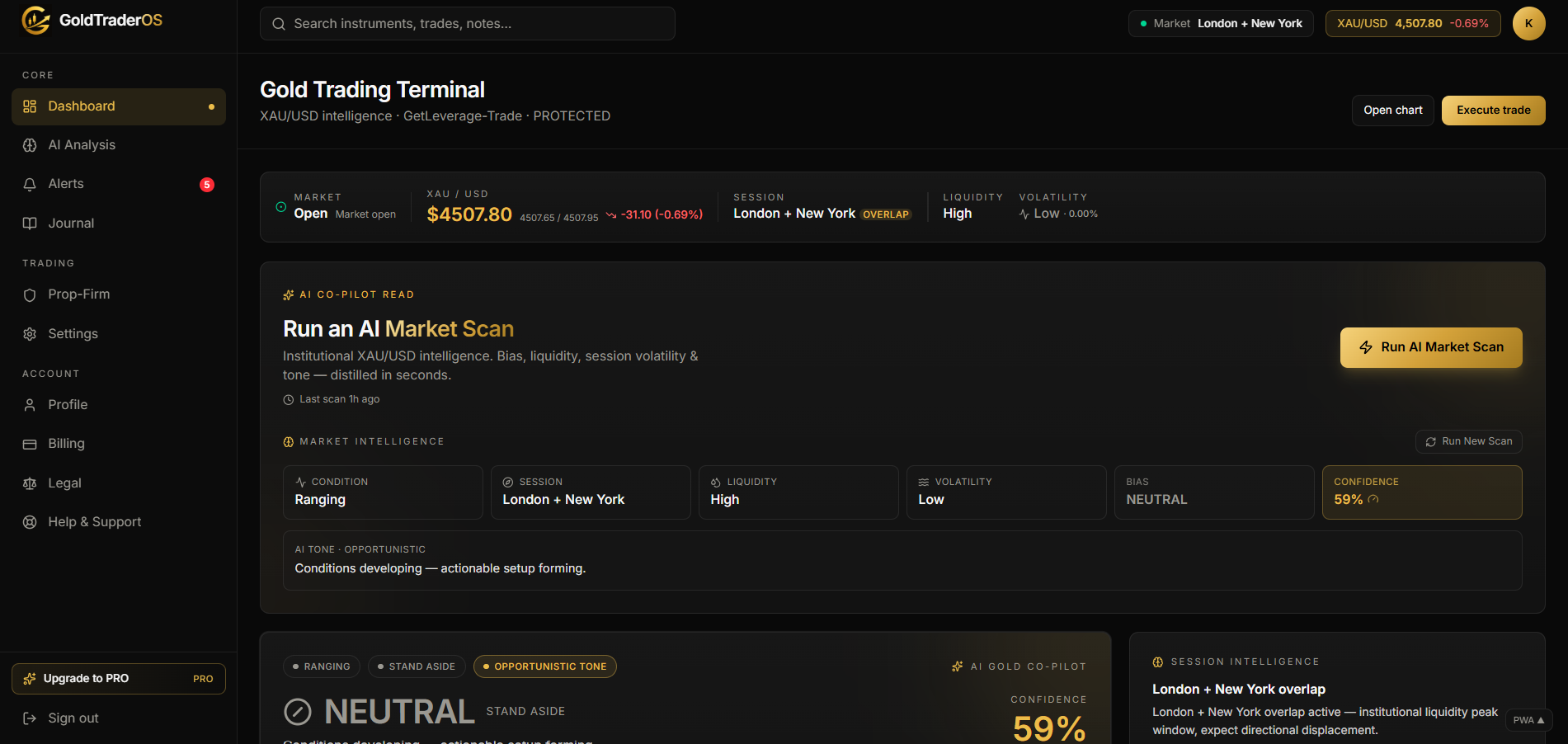Click the Bias NEUTRAL card
The height and width of the screenshot is (744, 1568).
coord(1214,492)
